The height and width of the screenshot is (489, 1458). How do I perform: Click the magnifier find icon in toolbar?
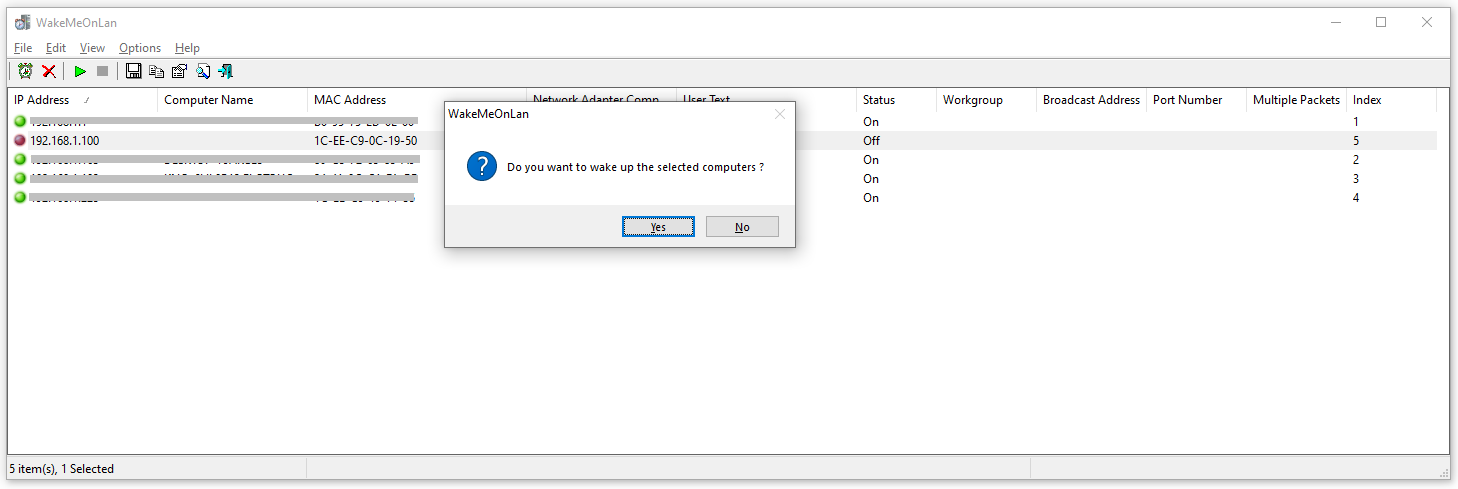tap(203, 71)
